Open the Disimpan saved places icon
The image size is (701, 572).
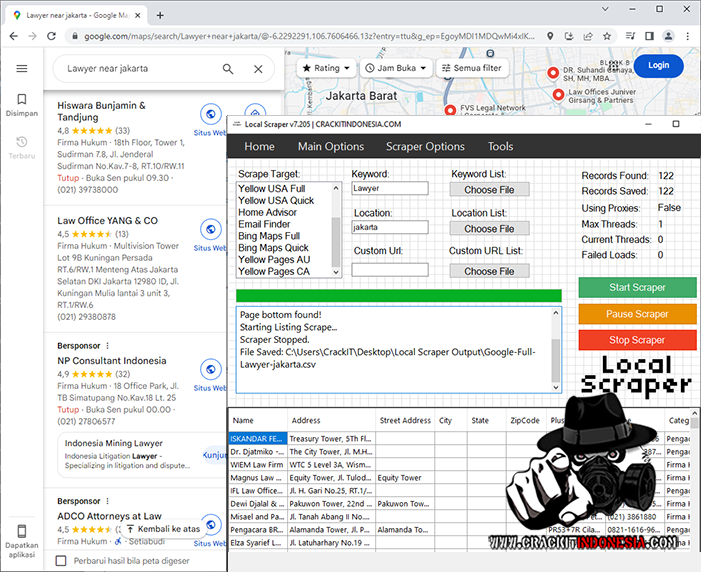(x=21, y=100)
